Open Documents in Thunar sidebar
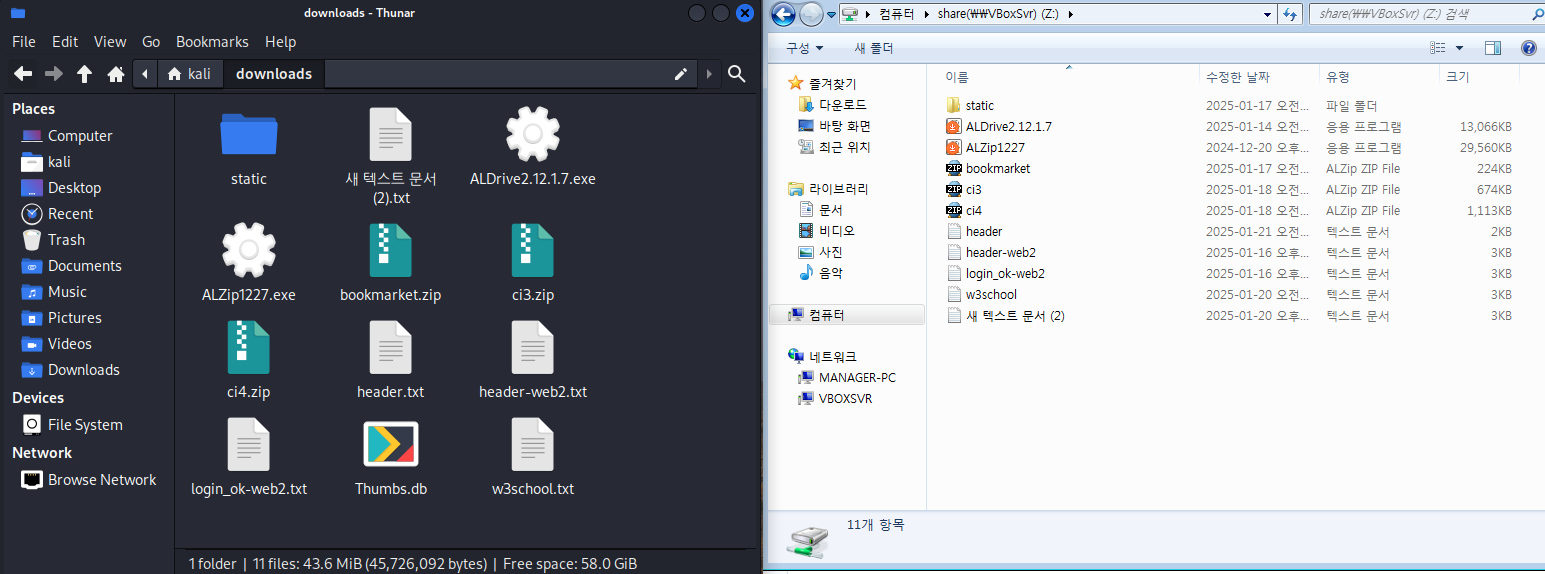 click(84, 266)
